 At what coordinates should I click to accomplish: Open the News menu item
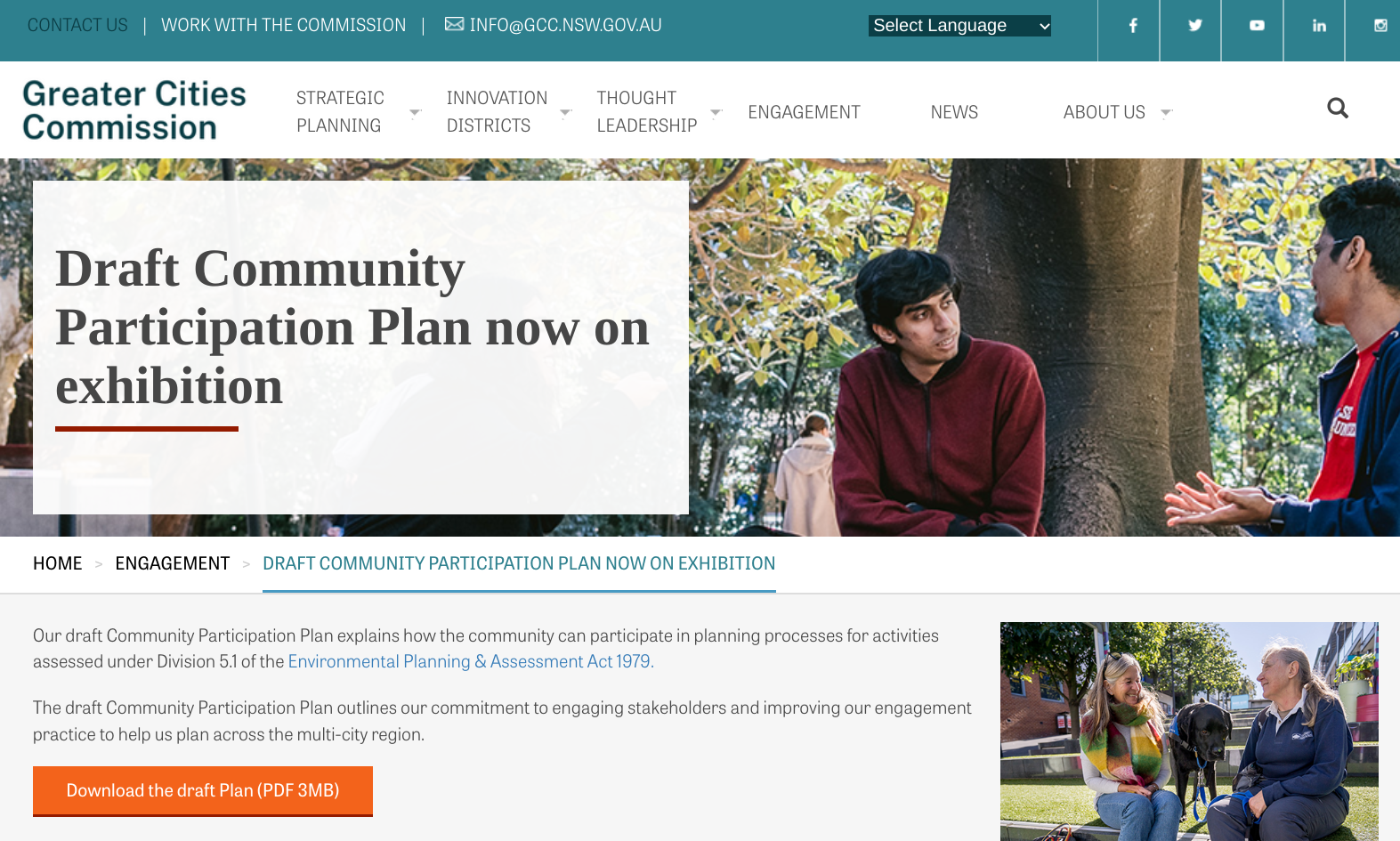point(954,112)
